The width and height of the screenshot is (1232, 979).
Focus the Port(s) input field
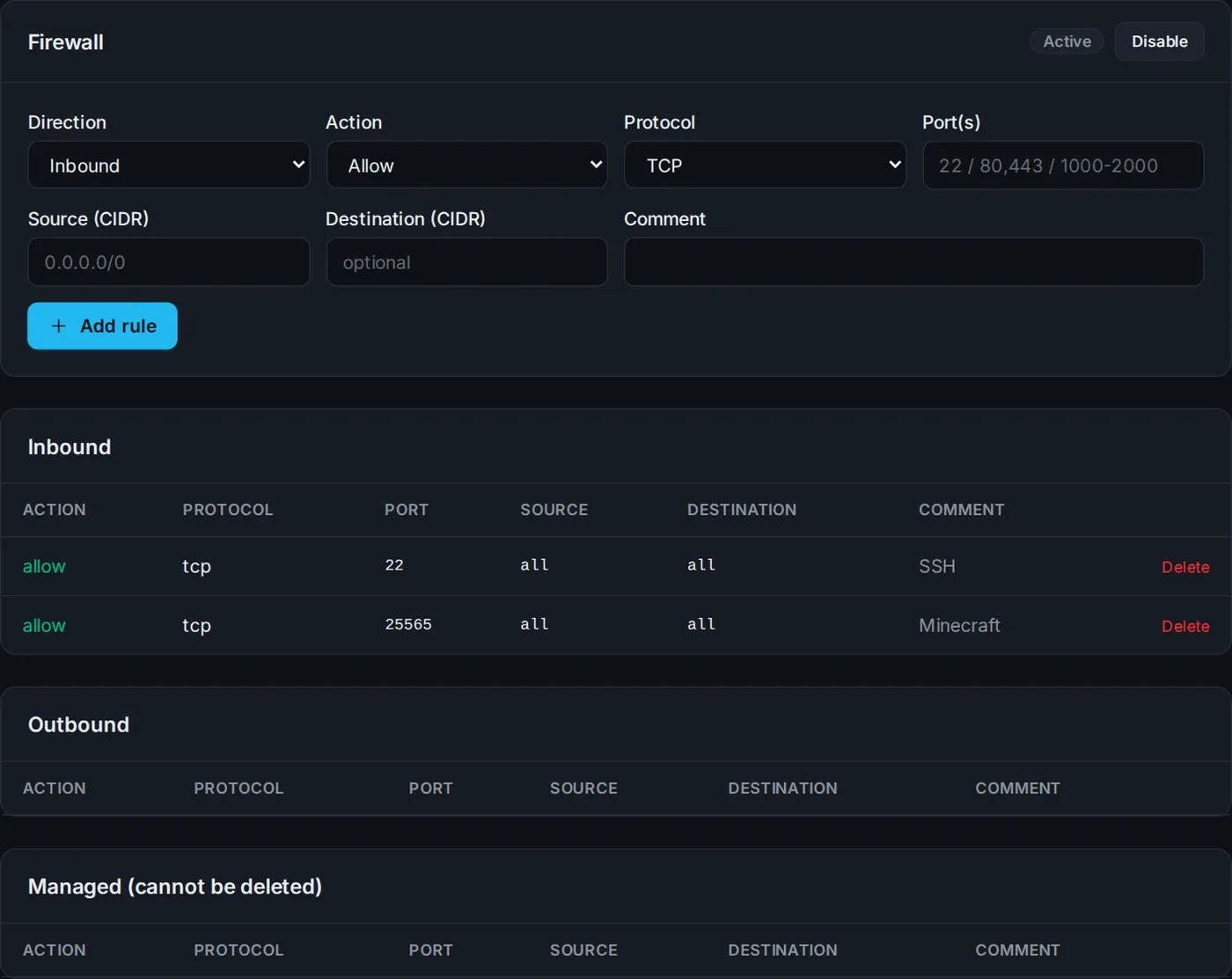point(1063,166)
